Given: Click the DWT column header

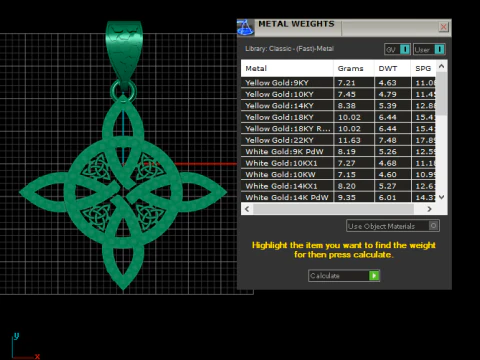Looking at the screenshot, I should pyautogui.click(x=392, y=69).
